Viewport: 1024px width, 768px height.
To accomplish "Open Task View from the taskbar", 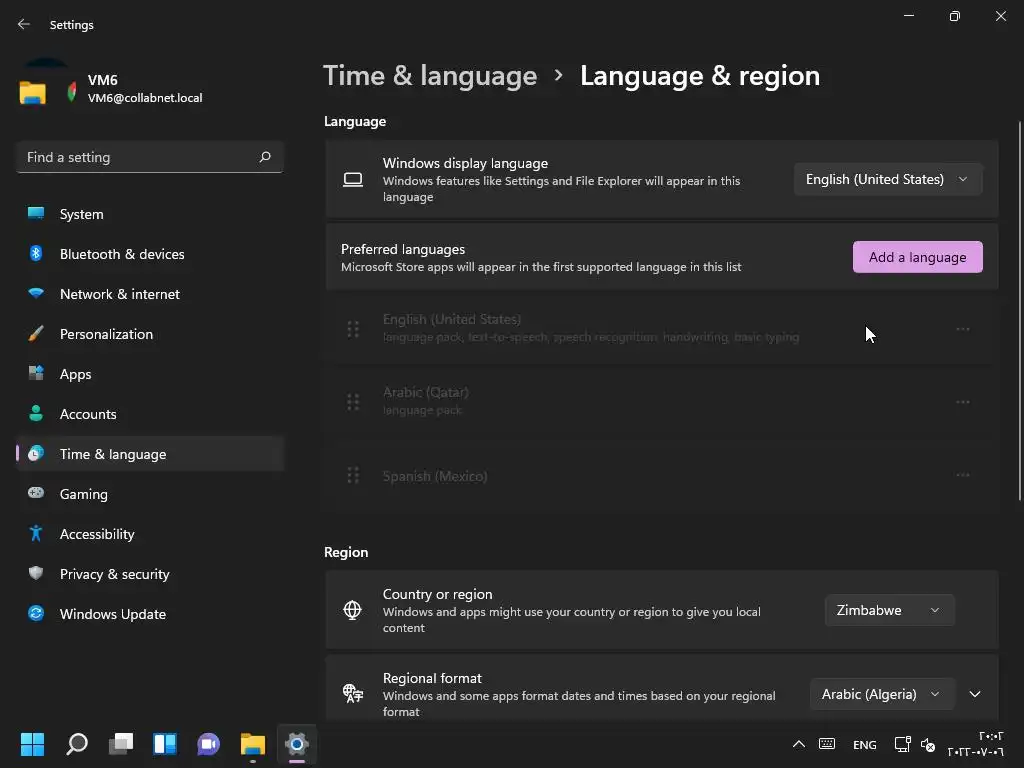I will point(121,744).
